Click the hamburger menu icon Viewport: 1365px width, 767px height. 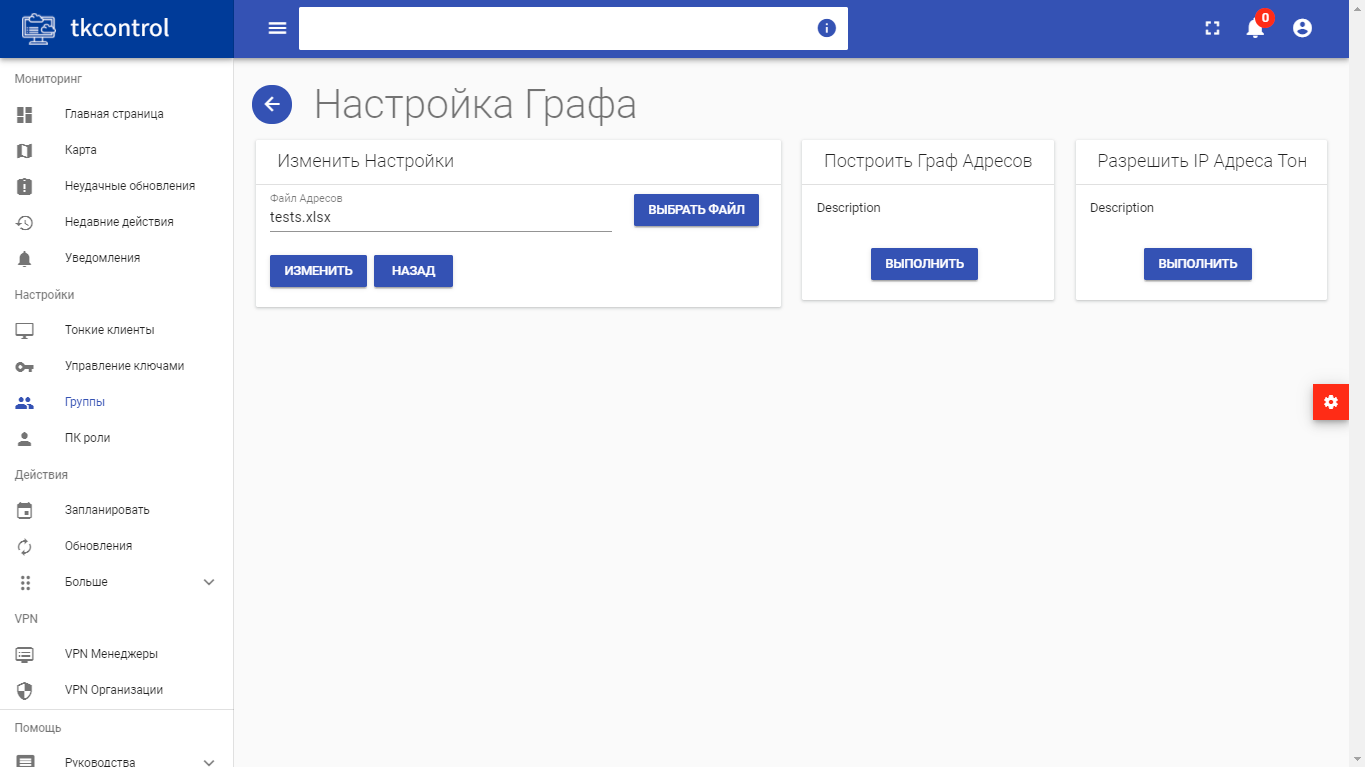point(277,28)
